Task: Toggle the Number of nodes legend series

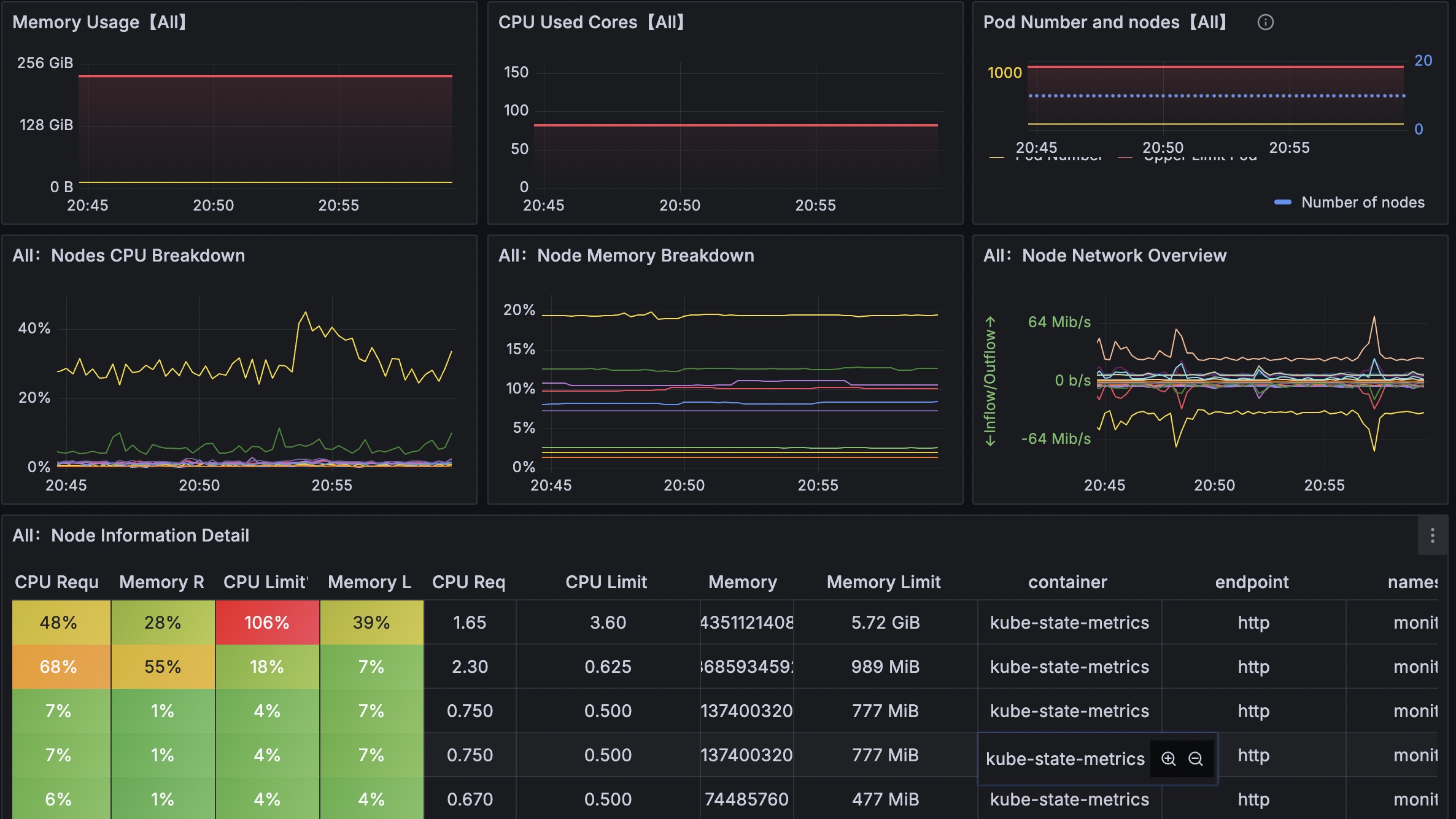Action: tap(1363, 202)
